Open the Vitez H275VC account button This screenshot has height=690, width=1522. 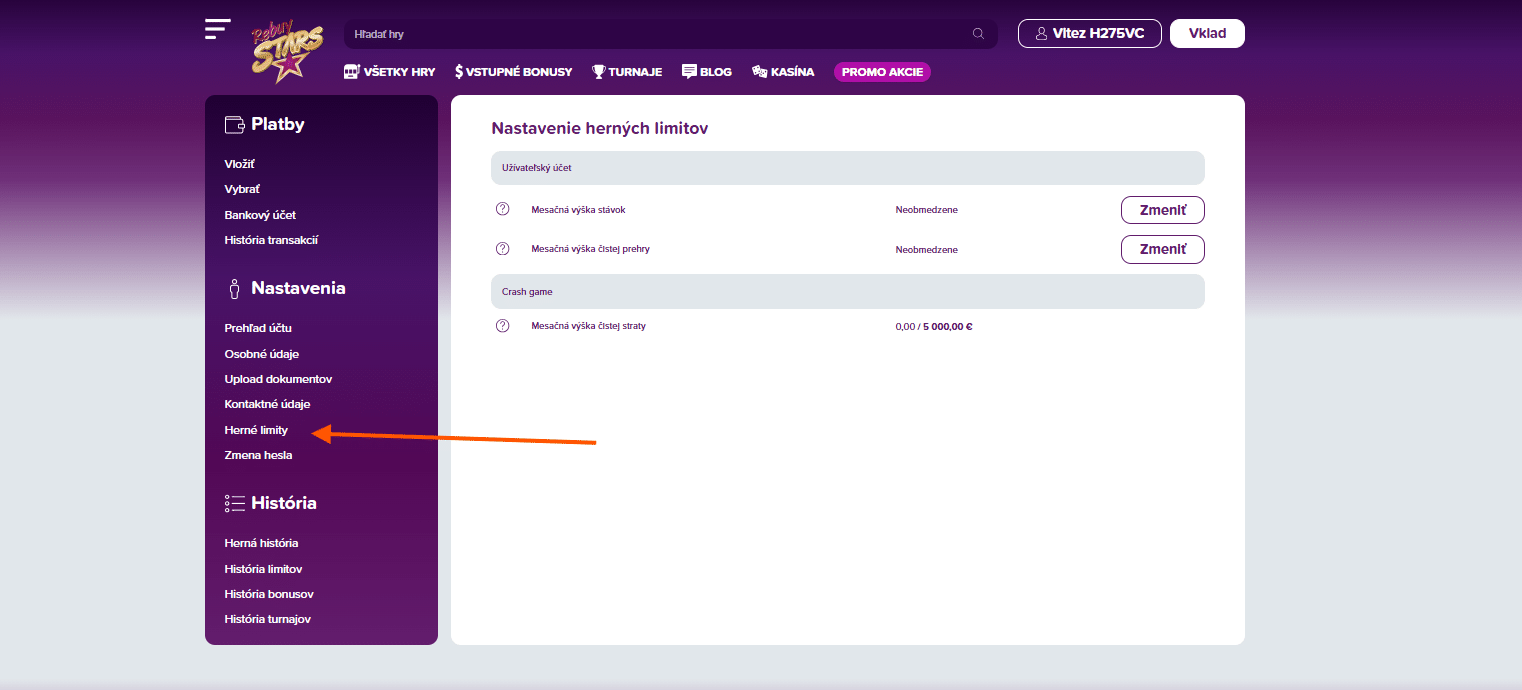click(x=1090, y=33)
